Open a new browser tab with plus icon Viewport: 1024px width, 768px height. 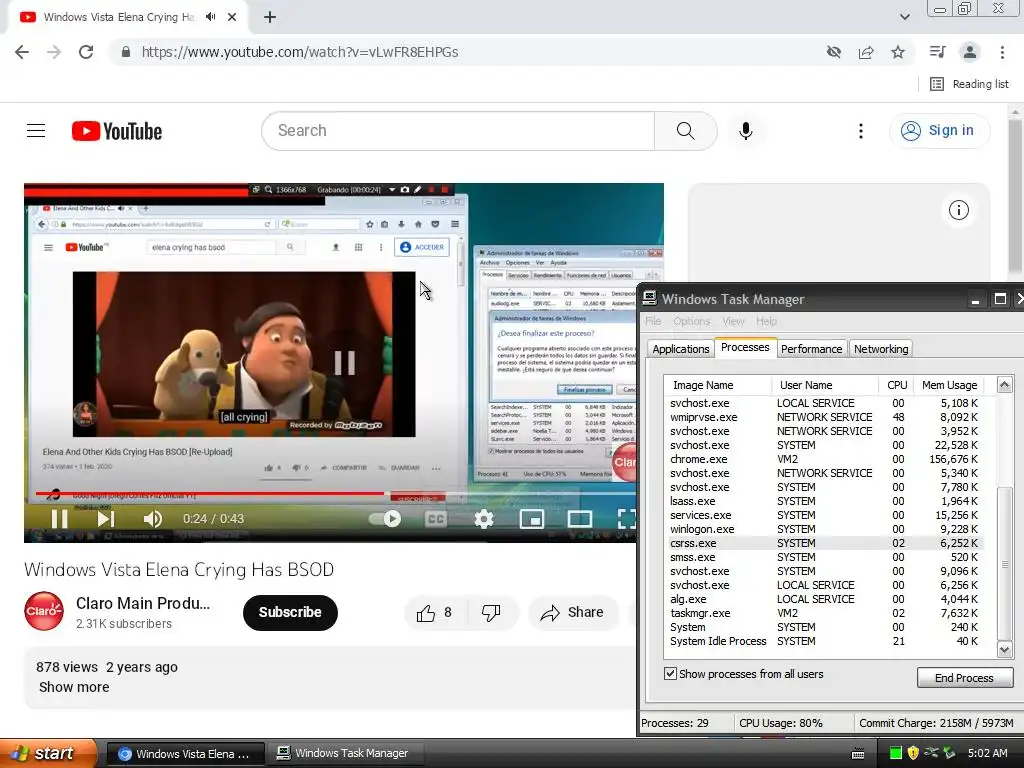(270, 17)
